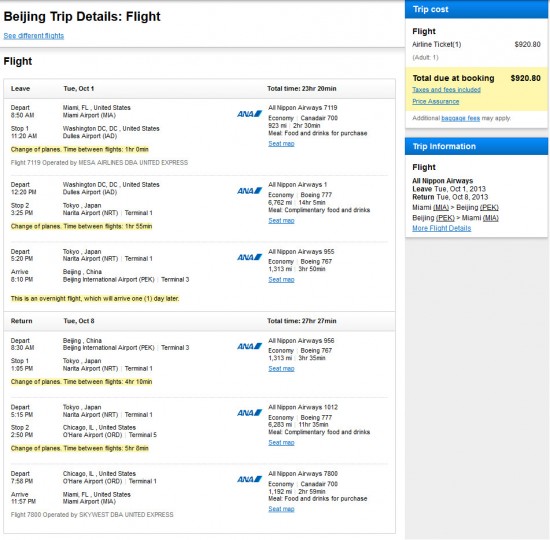
Task: Click the 'Trip Information' panel header
Action: coord(476,146)
